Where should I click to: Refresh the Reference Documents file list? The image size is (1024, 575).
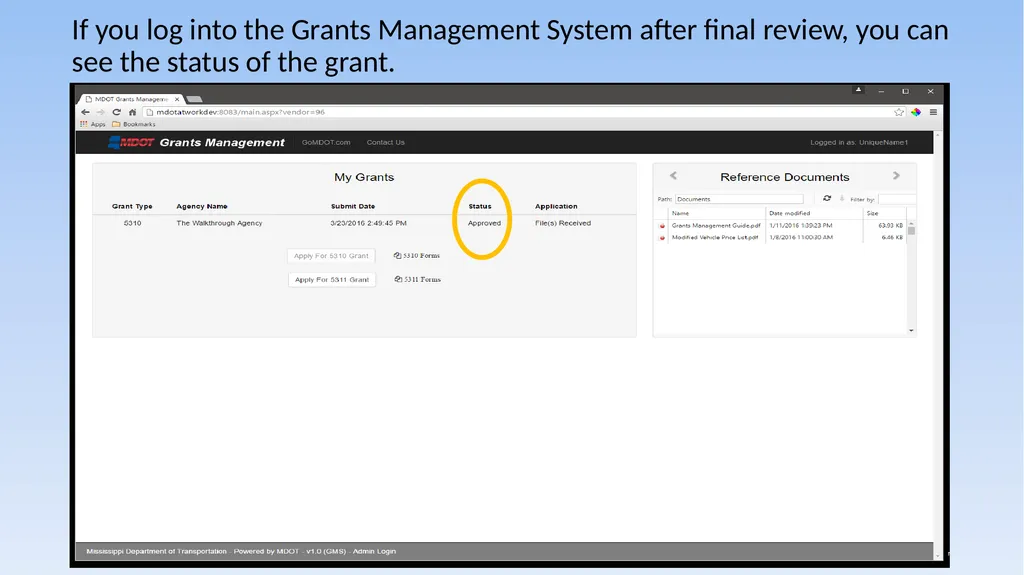[x=827, y=199]
